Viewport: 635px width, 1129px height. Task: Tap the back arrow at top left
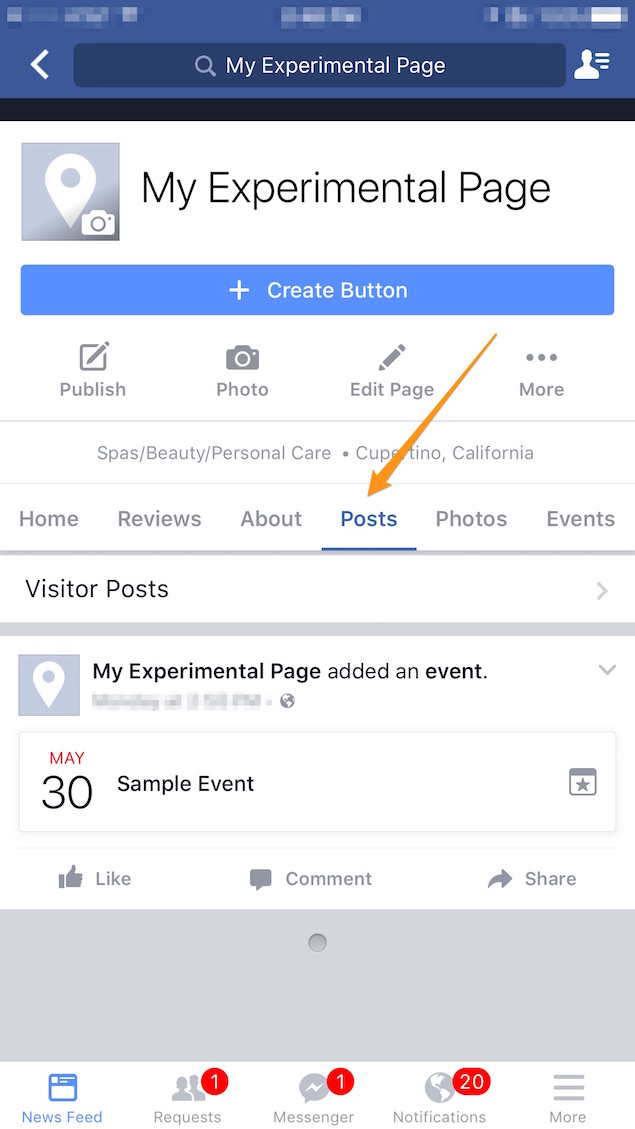[x=38, y=63]
